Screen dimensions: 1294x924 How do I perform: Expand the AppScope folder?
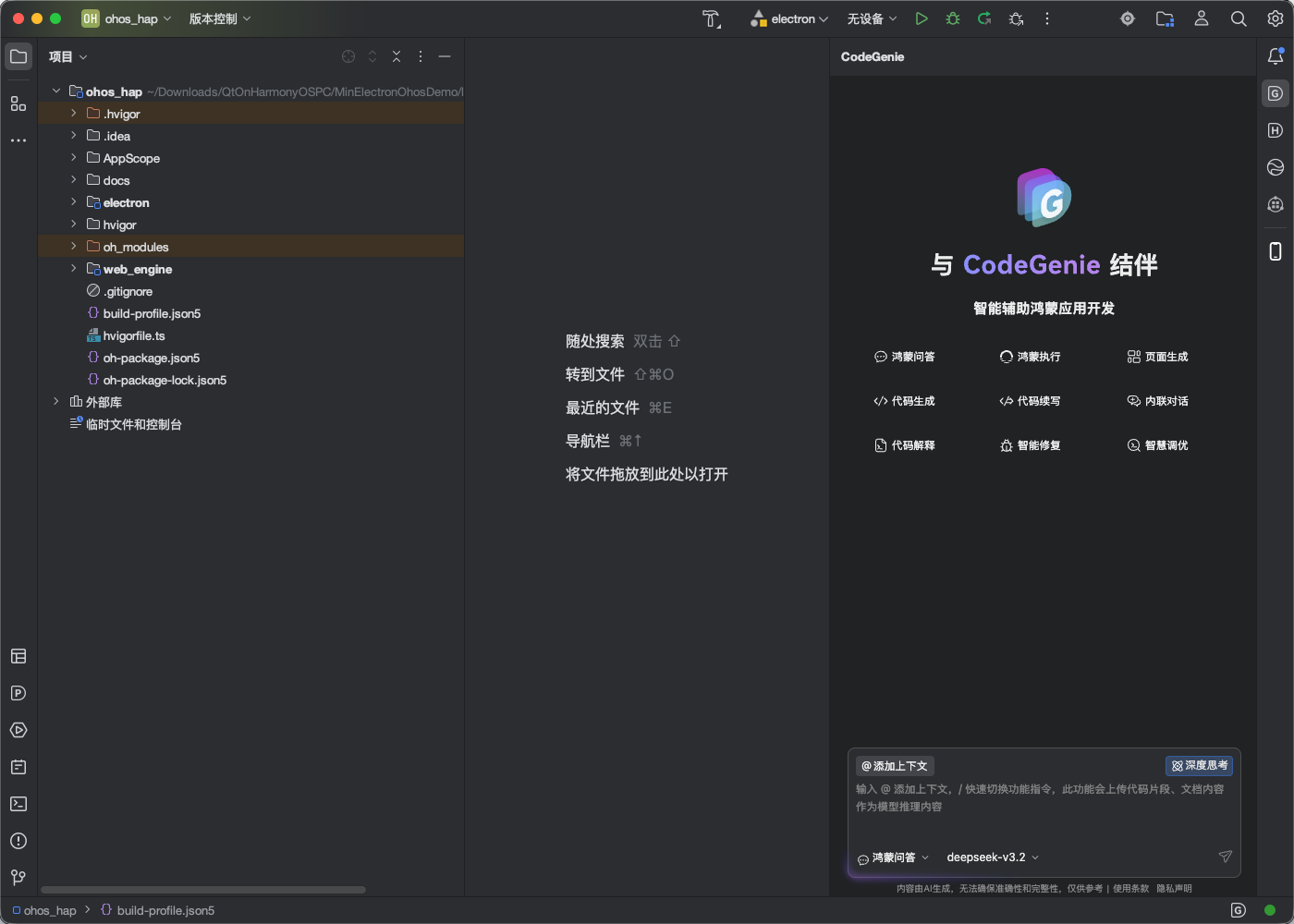[74, 158]
